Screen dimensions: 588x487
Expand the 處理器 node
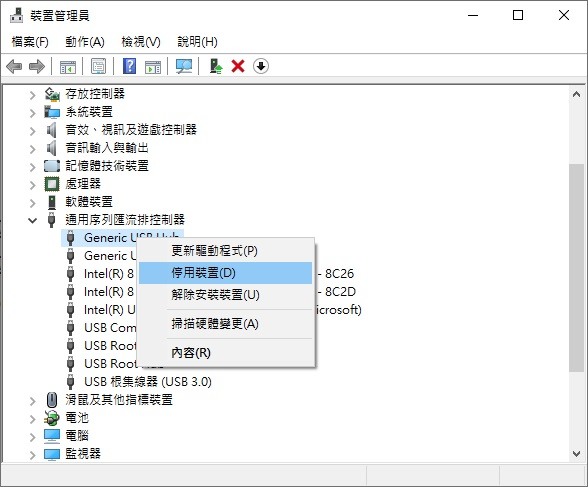33,185
